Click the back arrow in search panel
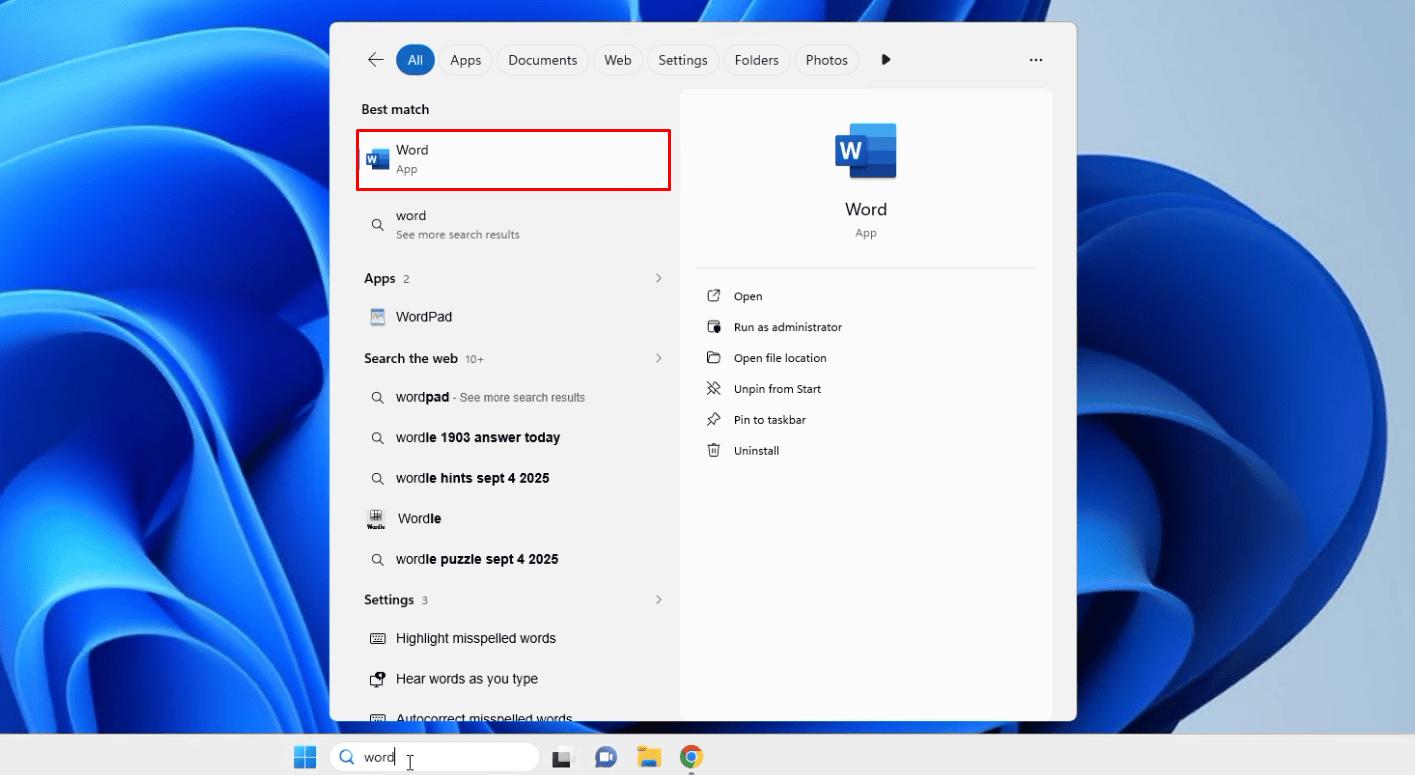This screenshot has height=775, width=1415. coord(375,60)
